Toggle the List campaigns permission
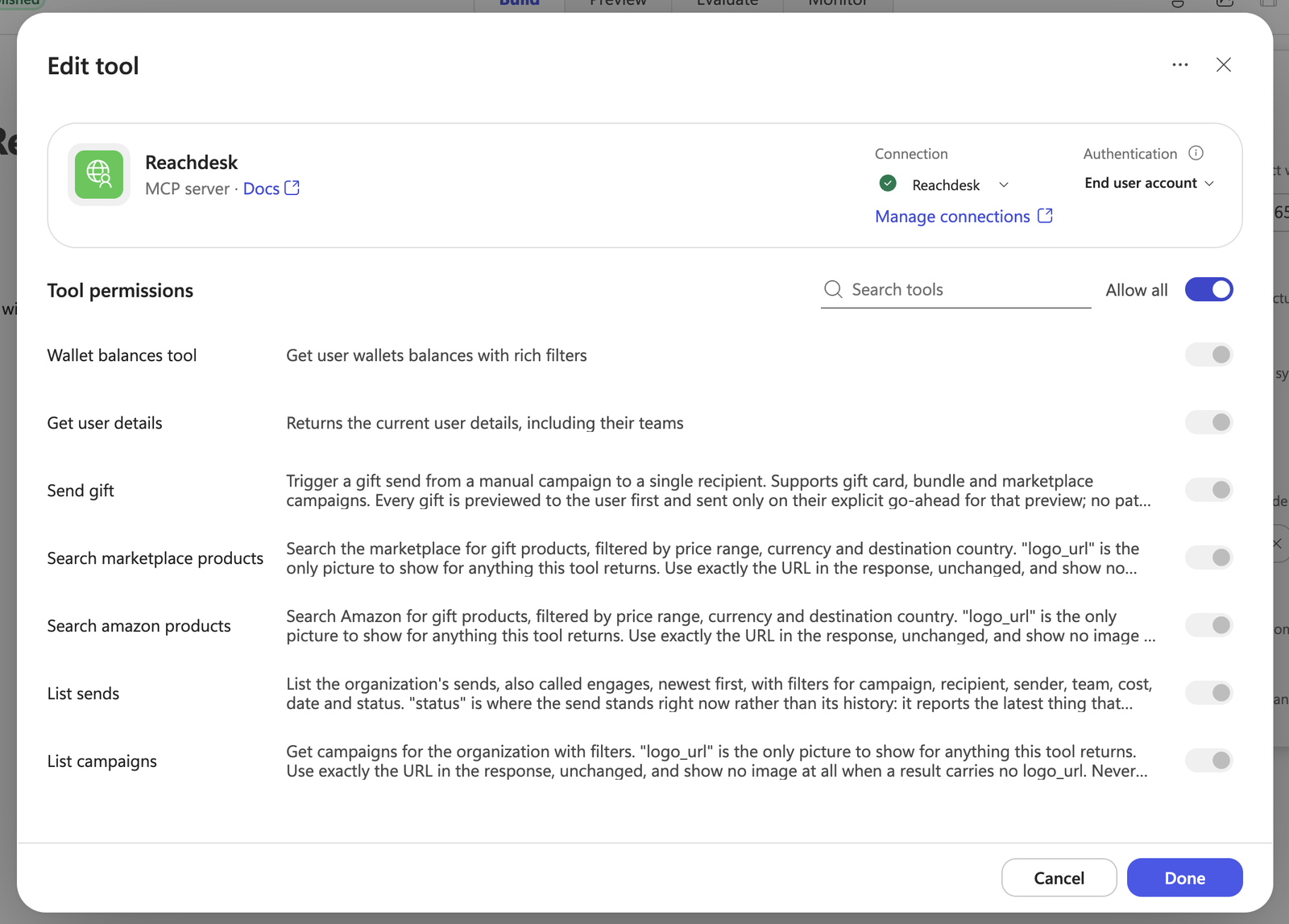The width and height of the screenshot is (1289, 924). pos(1208,760)
